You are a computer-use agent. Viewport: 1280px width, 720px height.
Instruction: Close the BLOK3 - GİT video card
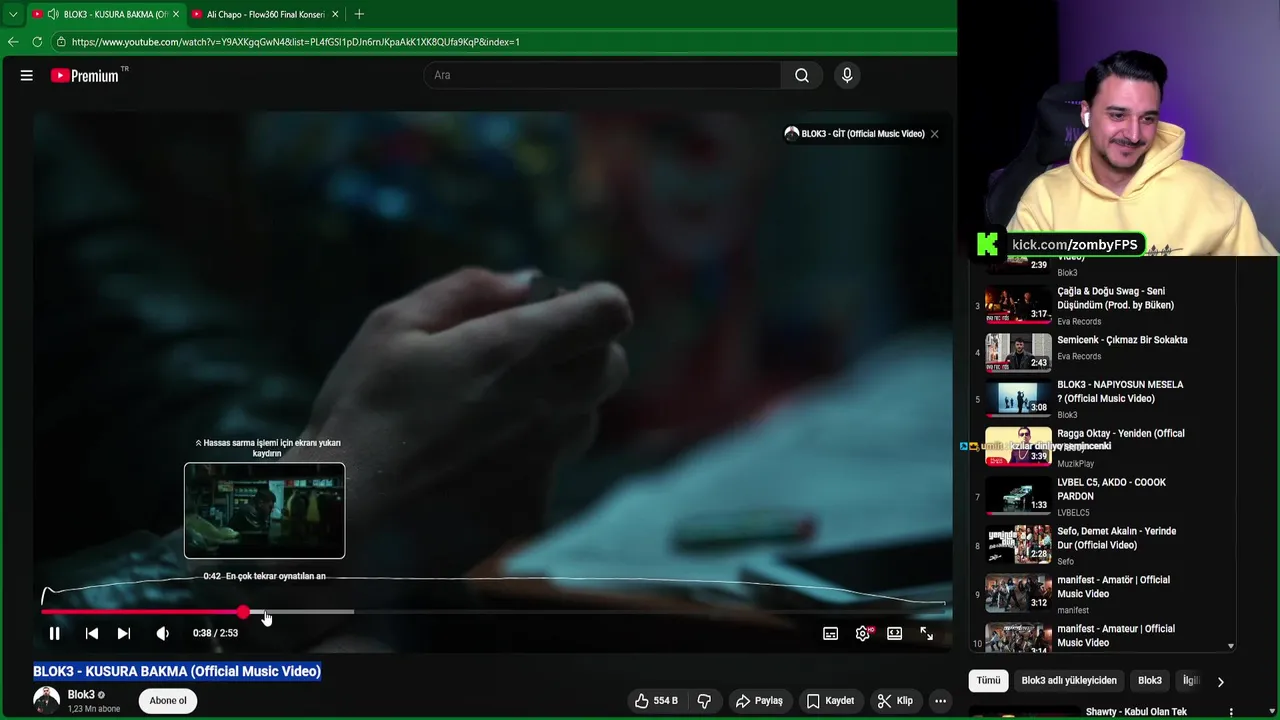[934, 134]
